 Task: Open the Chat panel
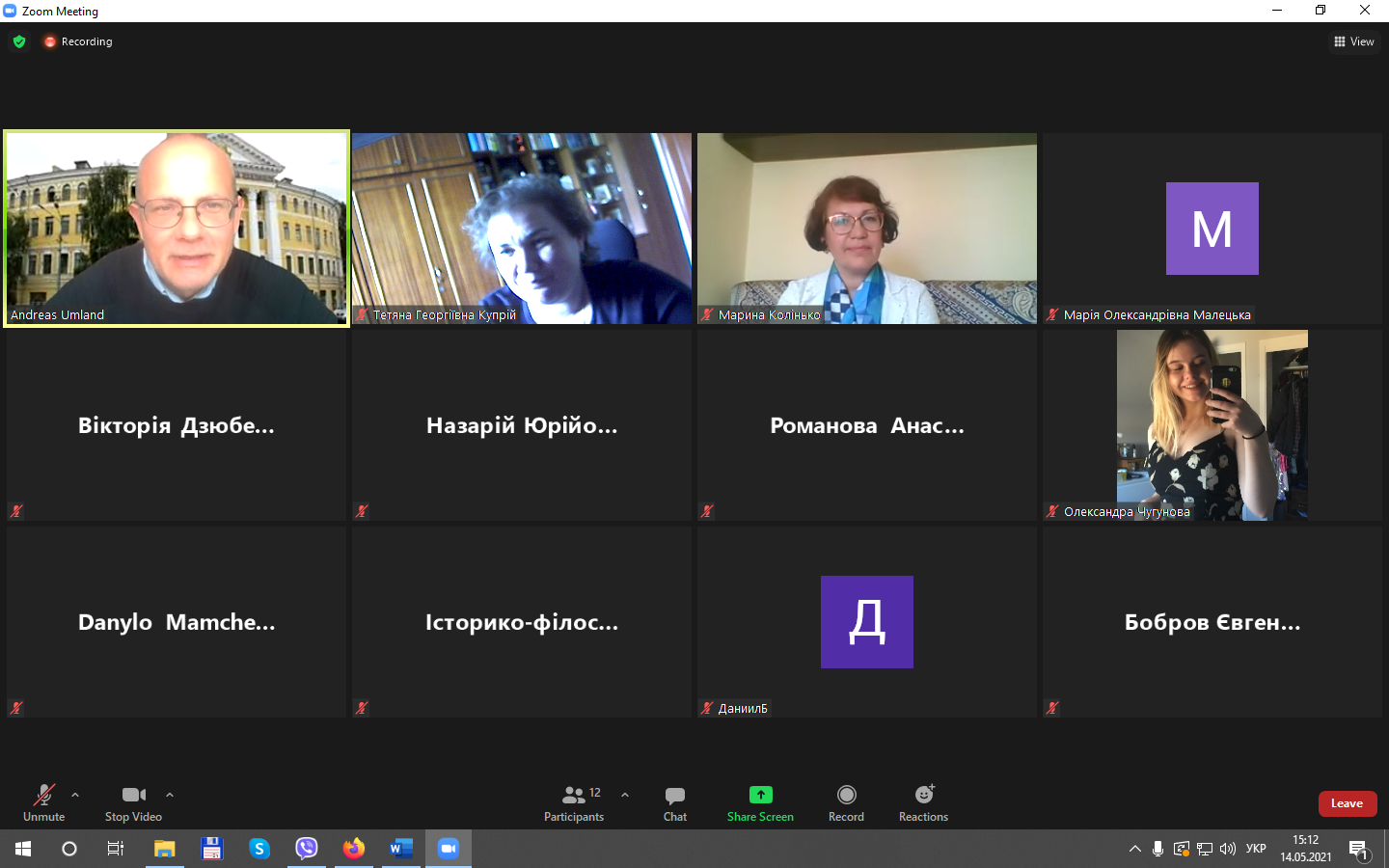pyautogui.click(x=674, y=802)
